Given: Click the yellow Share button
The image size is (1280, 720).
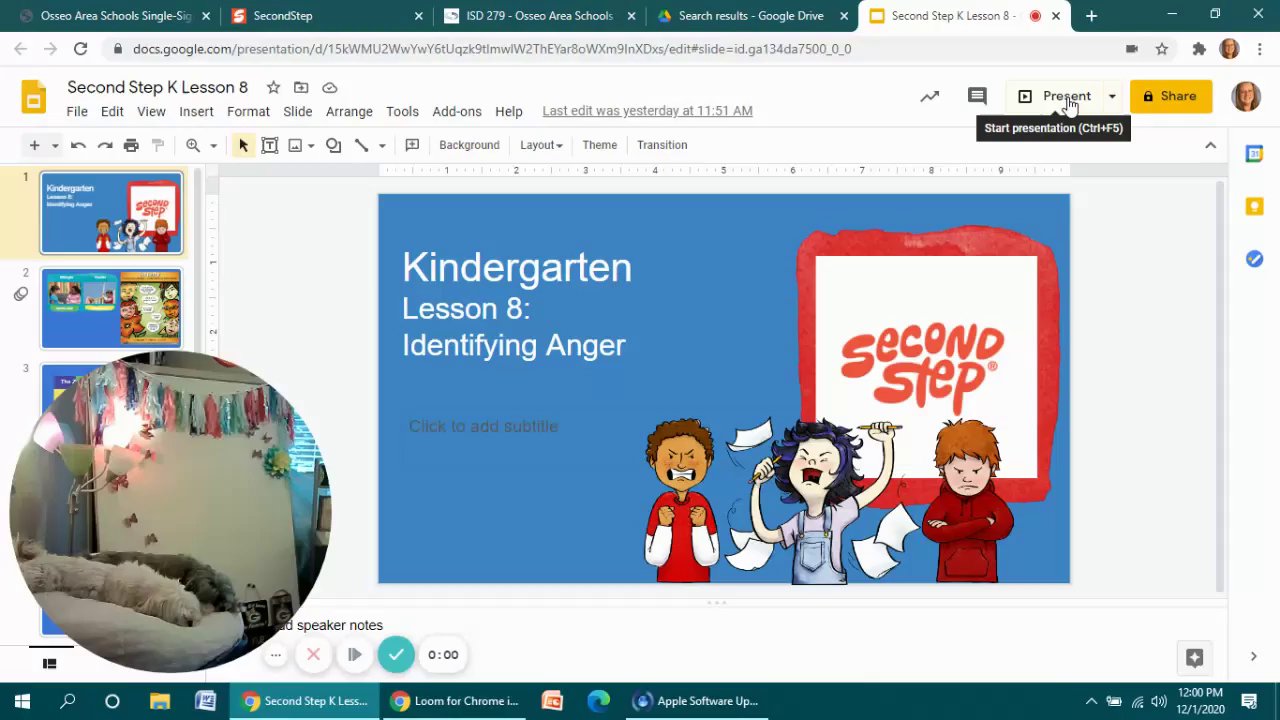Looking at the screenshot, I should coord(1170,96).
